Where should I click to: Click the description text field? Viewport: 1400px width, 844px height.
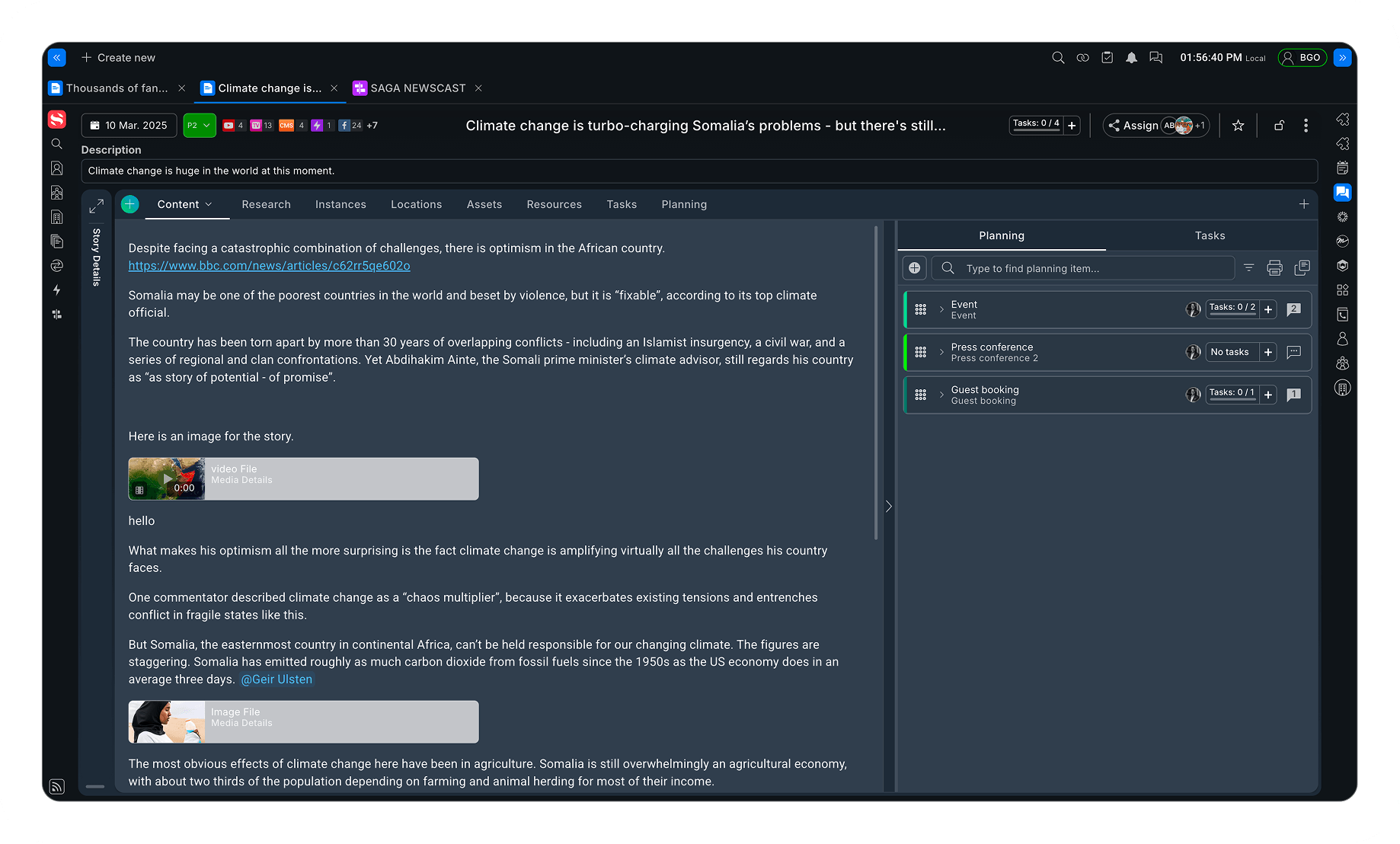point(699,171)
